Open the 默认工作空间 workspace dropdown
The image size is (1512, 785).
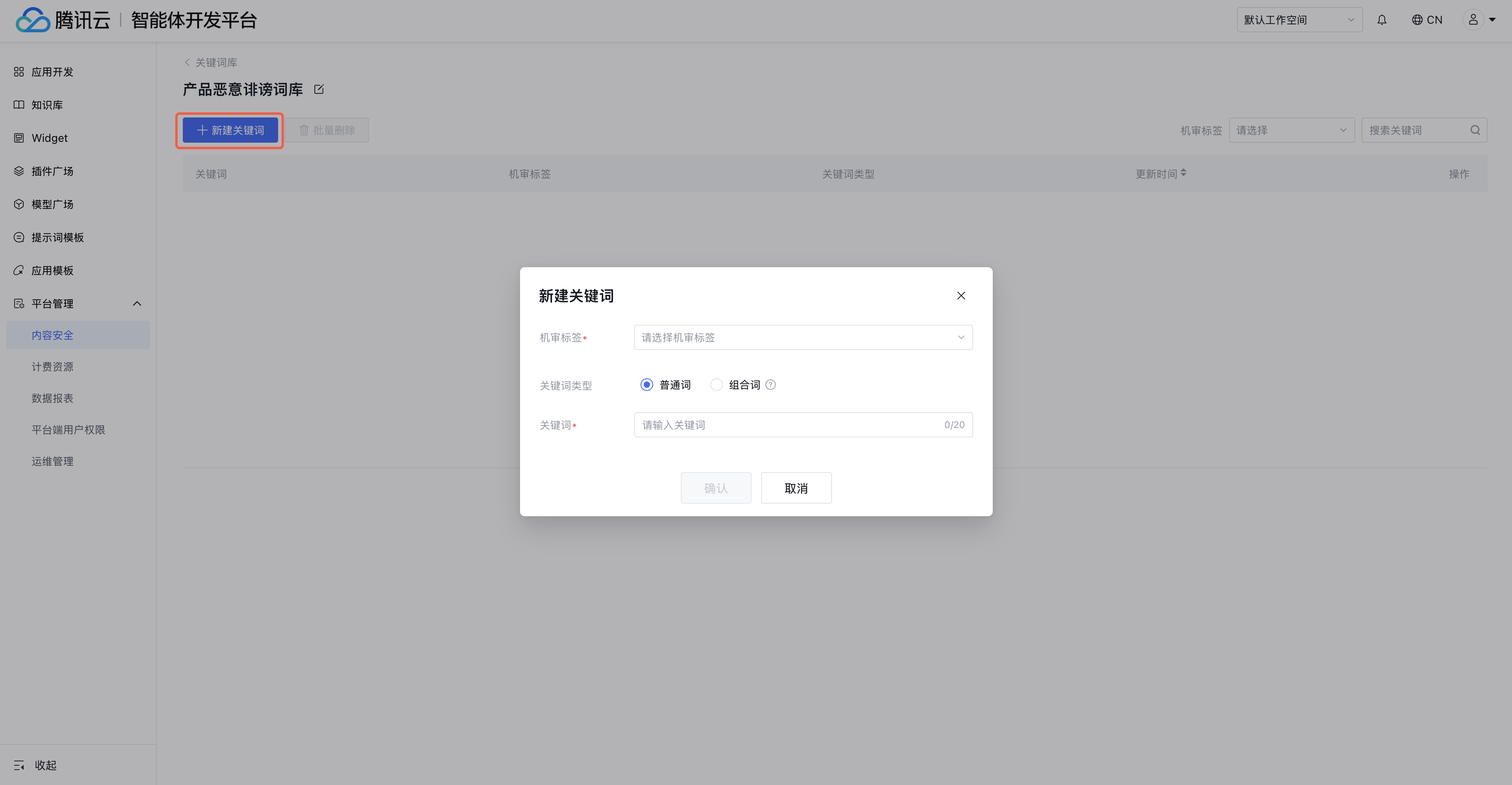[x=1299, y=20]
